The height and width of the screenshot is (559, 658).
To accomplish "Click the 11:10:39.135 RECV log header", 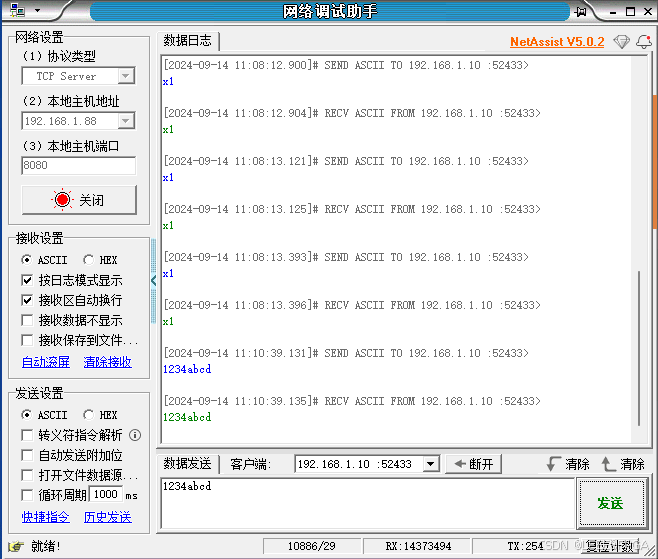I will point(352,401).
